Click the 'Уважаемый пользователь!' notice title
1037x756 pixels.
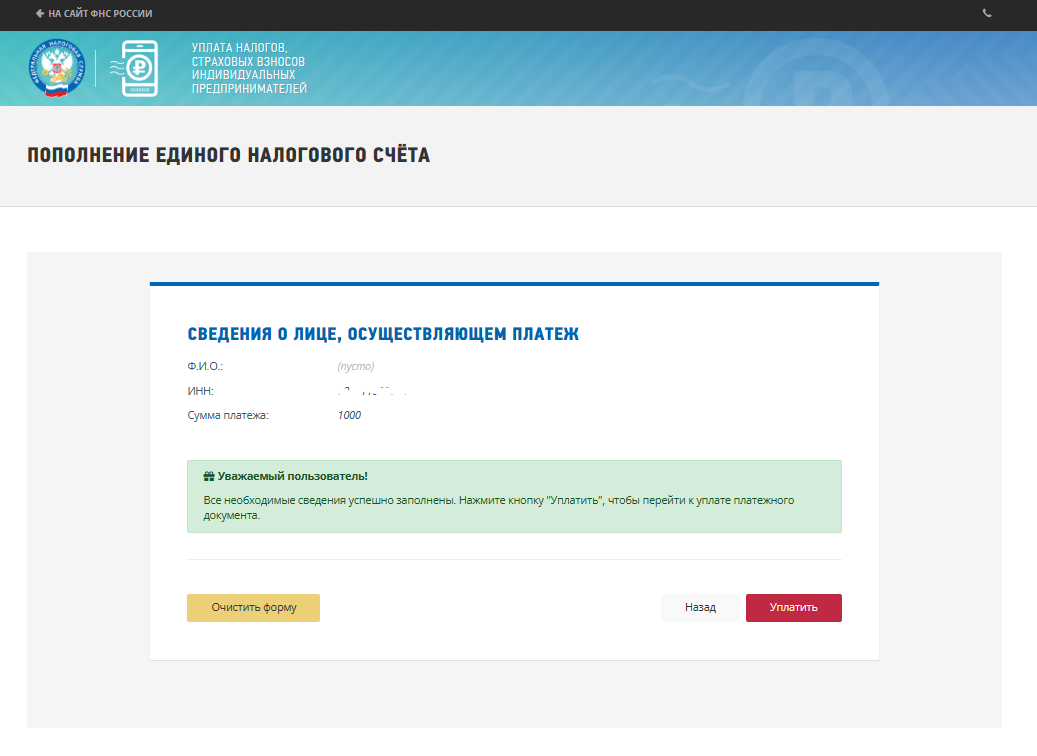tap(292, 477)
